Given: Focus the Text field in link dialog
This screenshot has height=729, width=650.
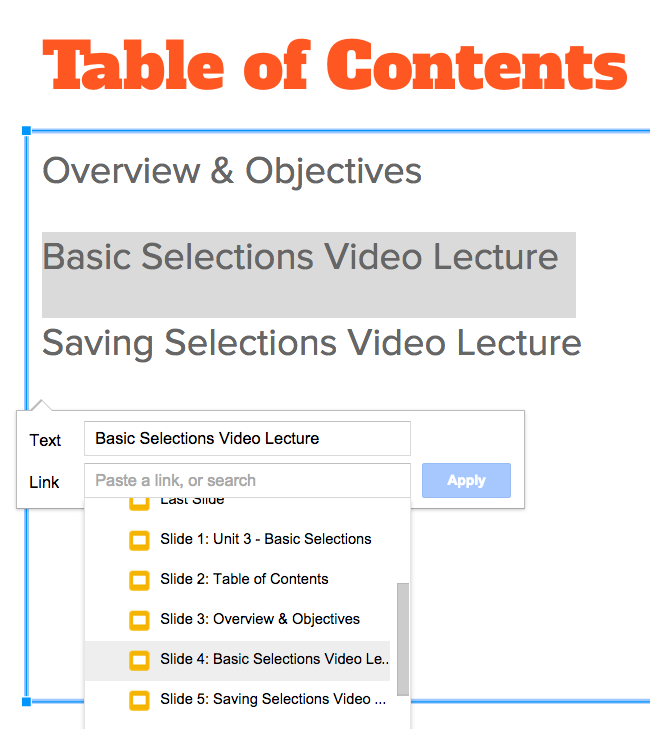Looking at the screenshot, I should click(247, 439).
